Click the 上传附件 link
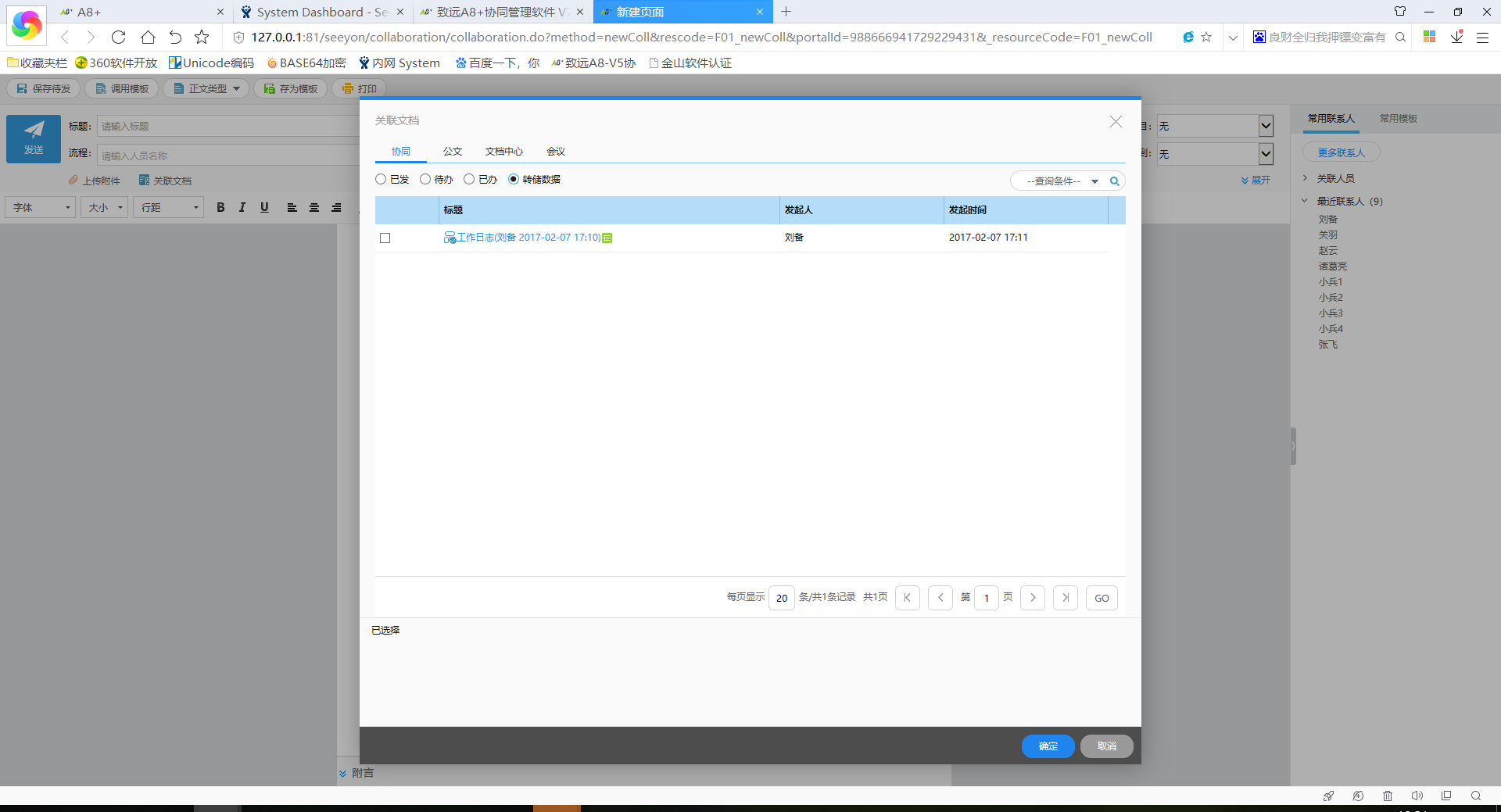The height and width of the screenshot is (812, 1501). click(x=95, y=181)
